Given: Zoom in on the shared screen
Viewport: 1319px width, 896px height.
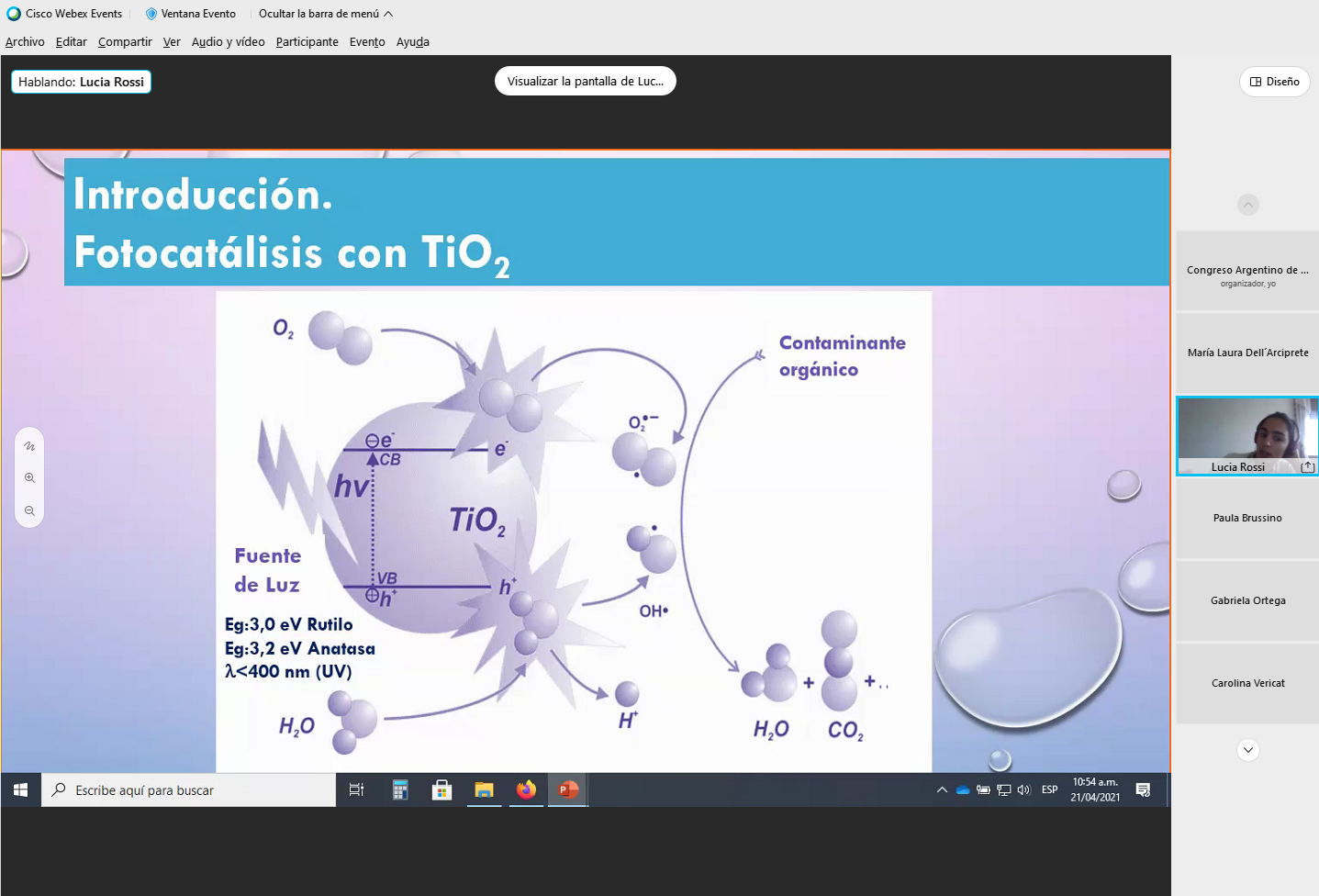Looking at the screenshot, I should (x=29, y=478).
